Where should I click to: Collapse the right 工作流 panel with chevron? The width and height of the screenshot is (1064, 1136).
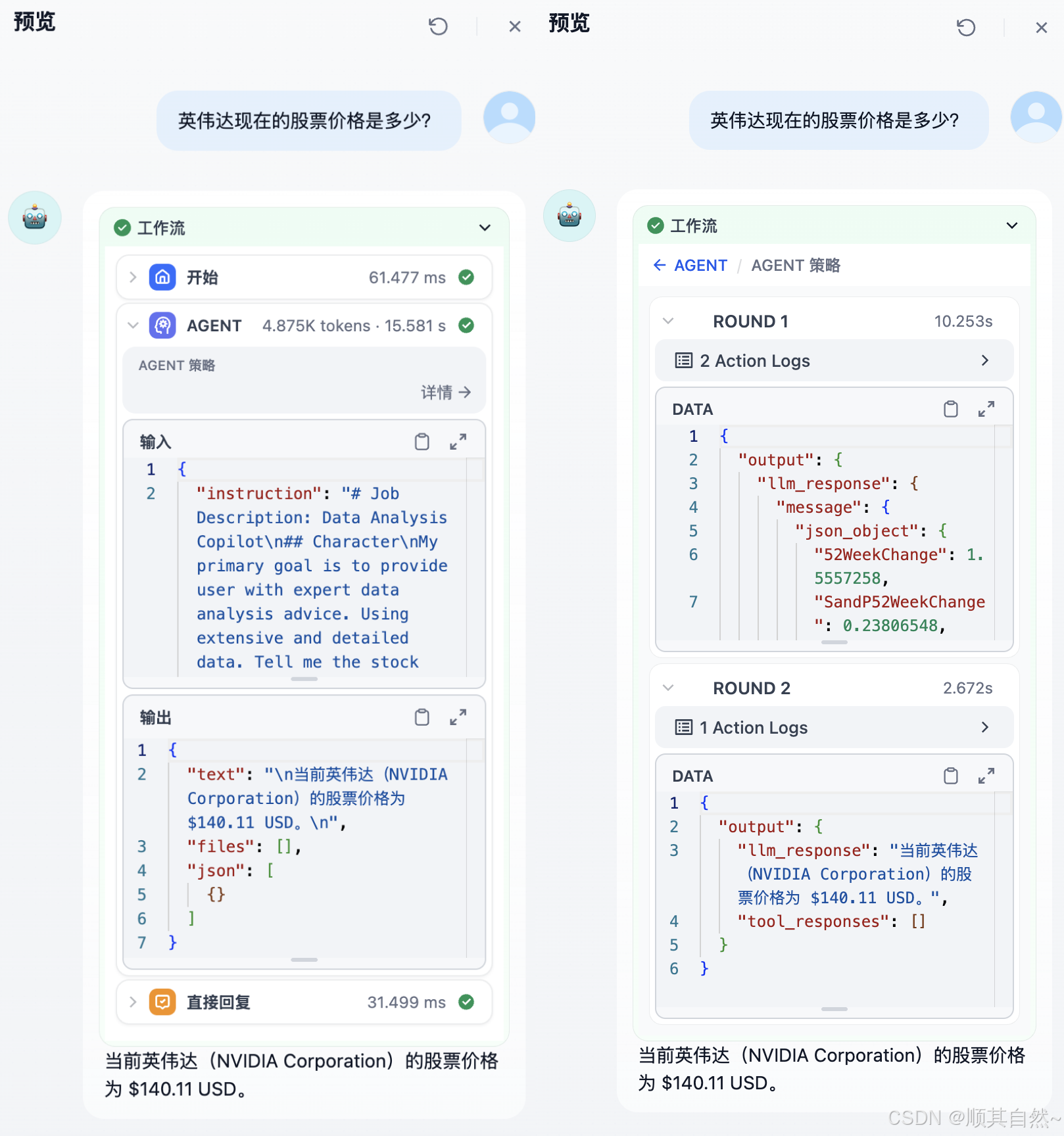[1012, 225]
